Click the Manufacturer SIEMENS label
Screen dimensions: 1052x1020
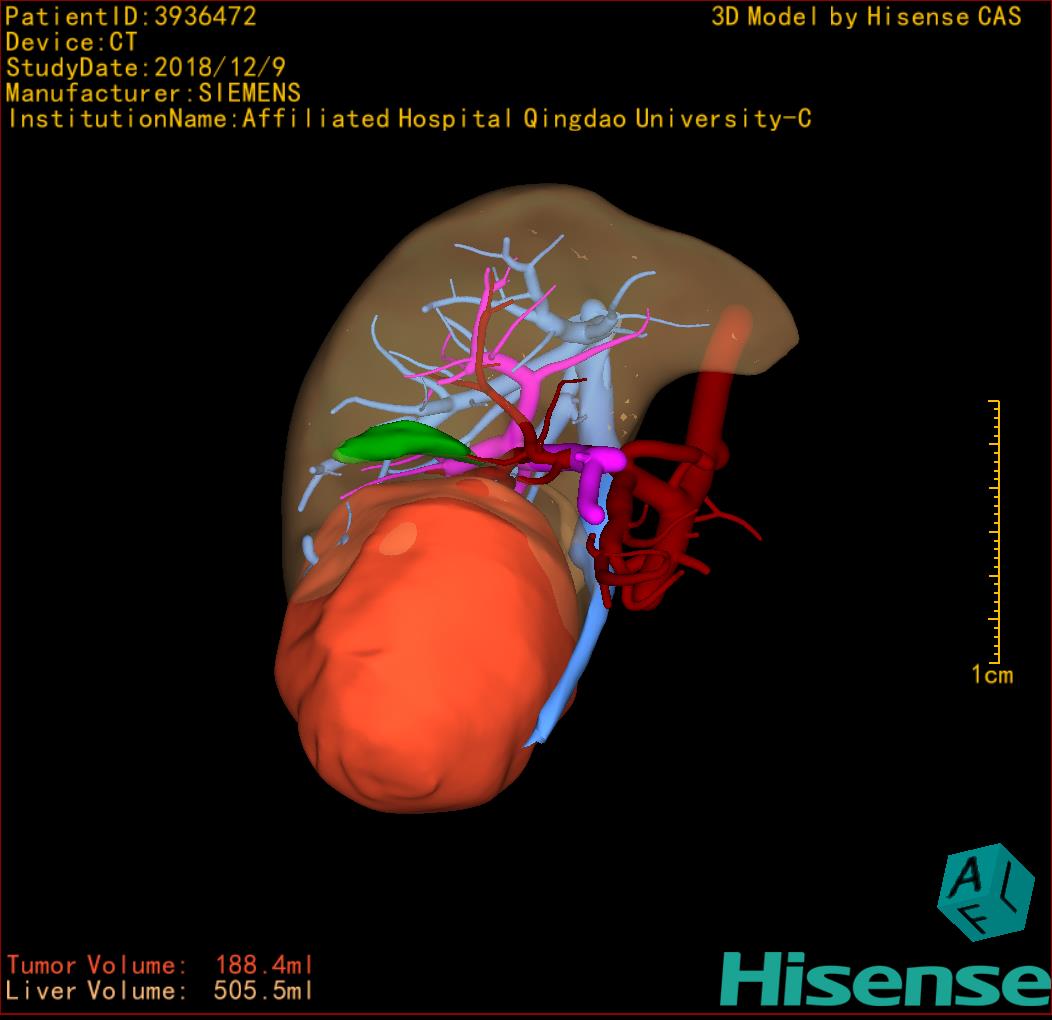153,93
